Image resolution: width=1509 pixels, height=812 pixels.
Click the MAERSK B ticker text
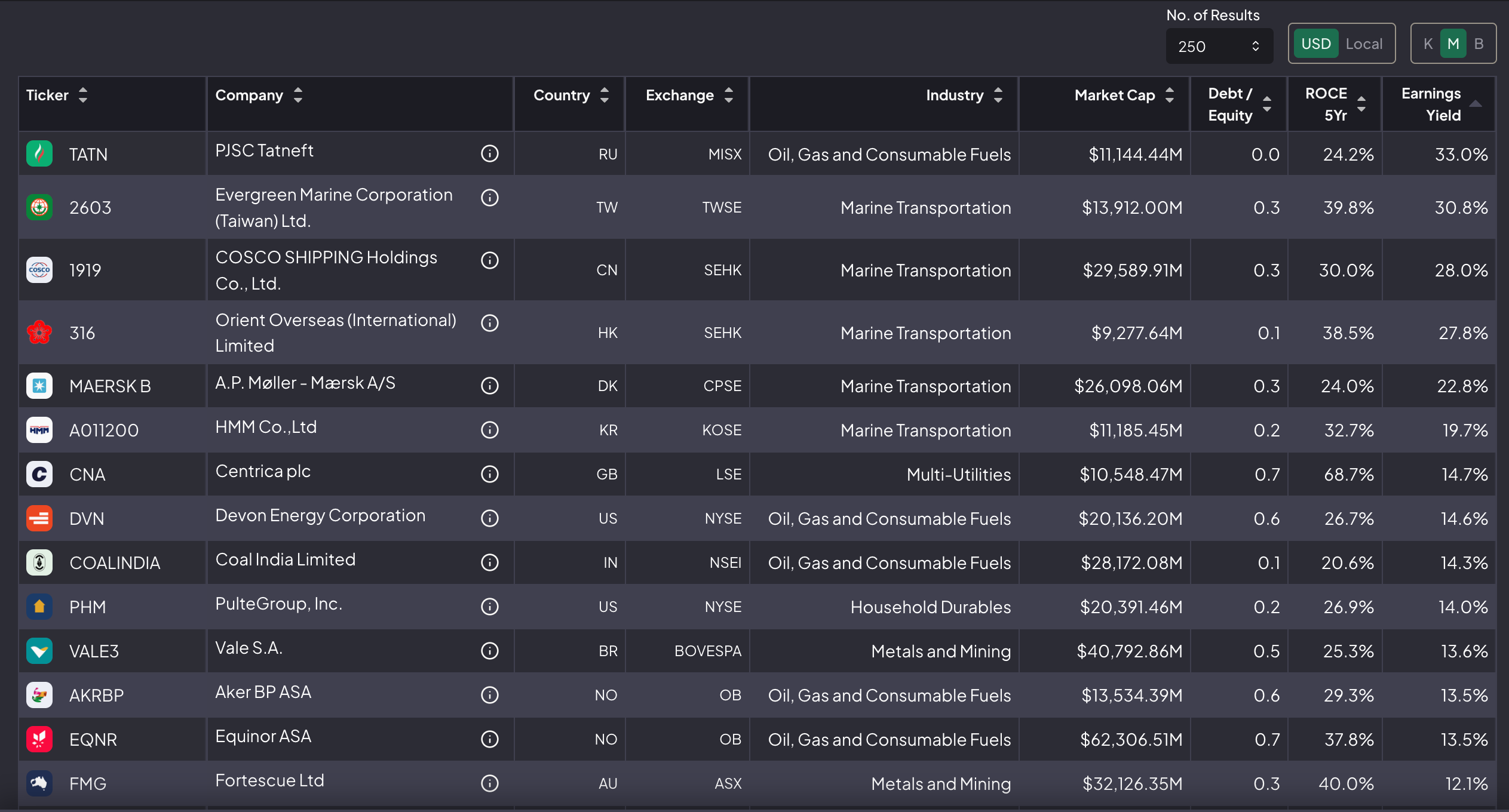[x=110, y=386]
